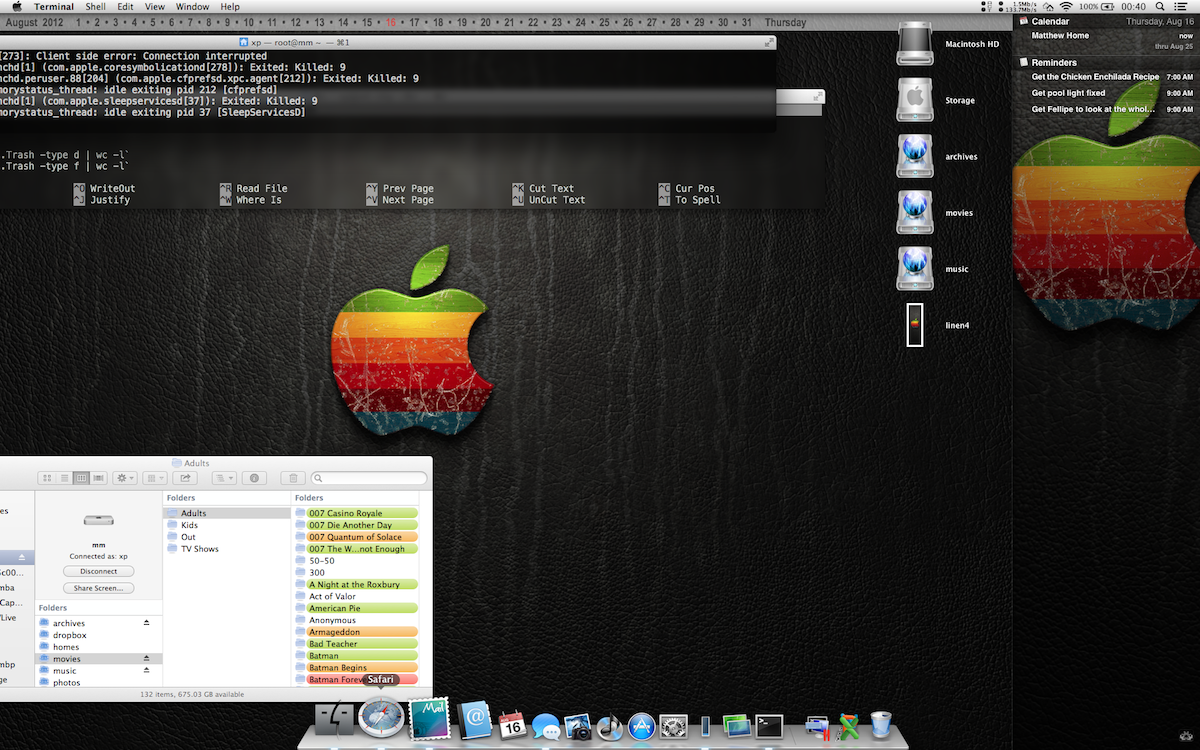Open Storage drive on desktop

coord(915,100)
